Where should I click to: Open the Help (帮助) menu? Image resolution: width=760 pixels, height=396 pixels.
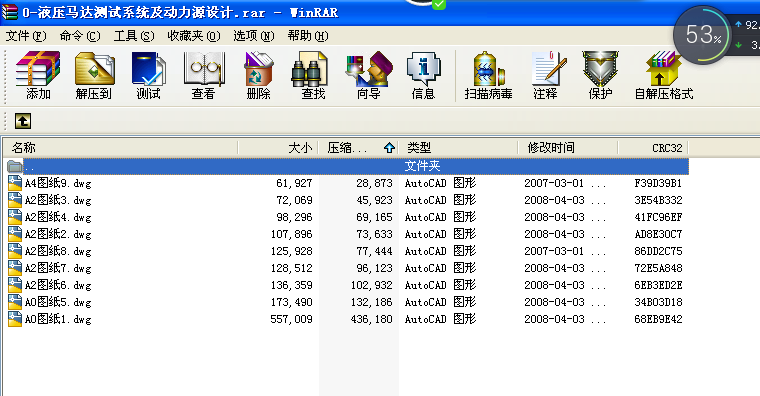click(x=308, y=36)
